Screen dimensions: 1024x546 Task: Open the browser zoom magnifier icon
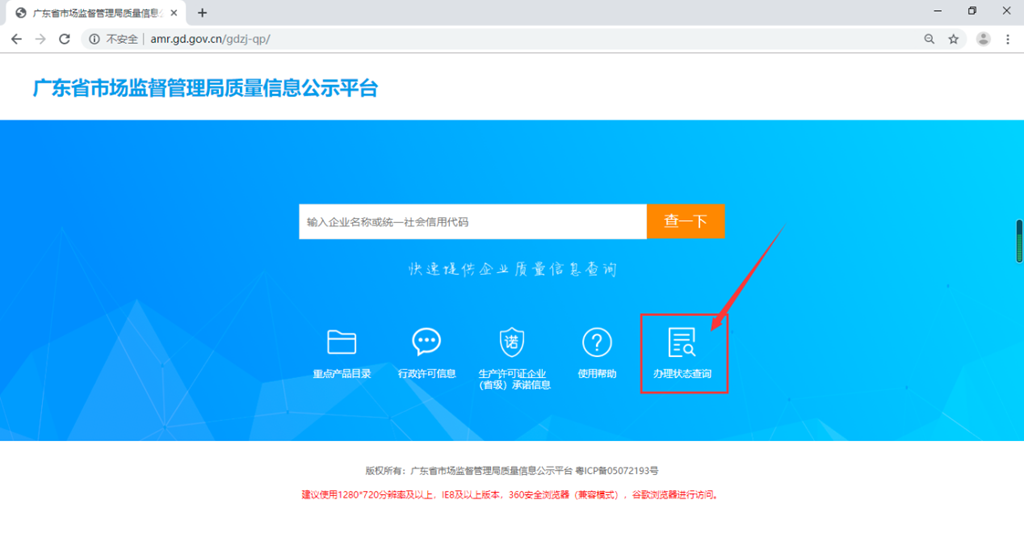tap(930, 39)
